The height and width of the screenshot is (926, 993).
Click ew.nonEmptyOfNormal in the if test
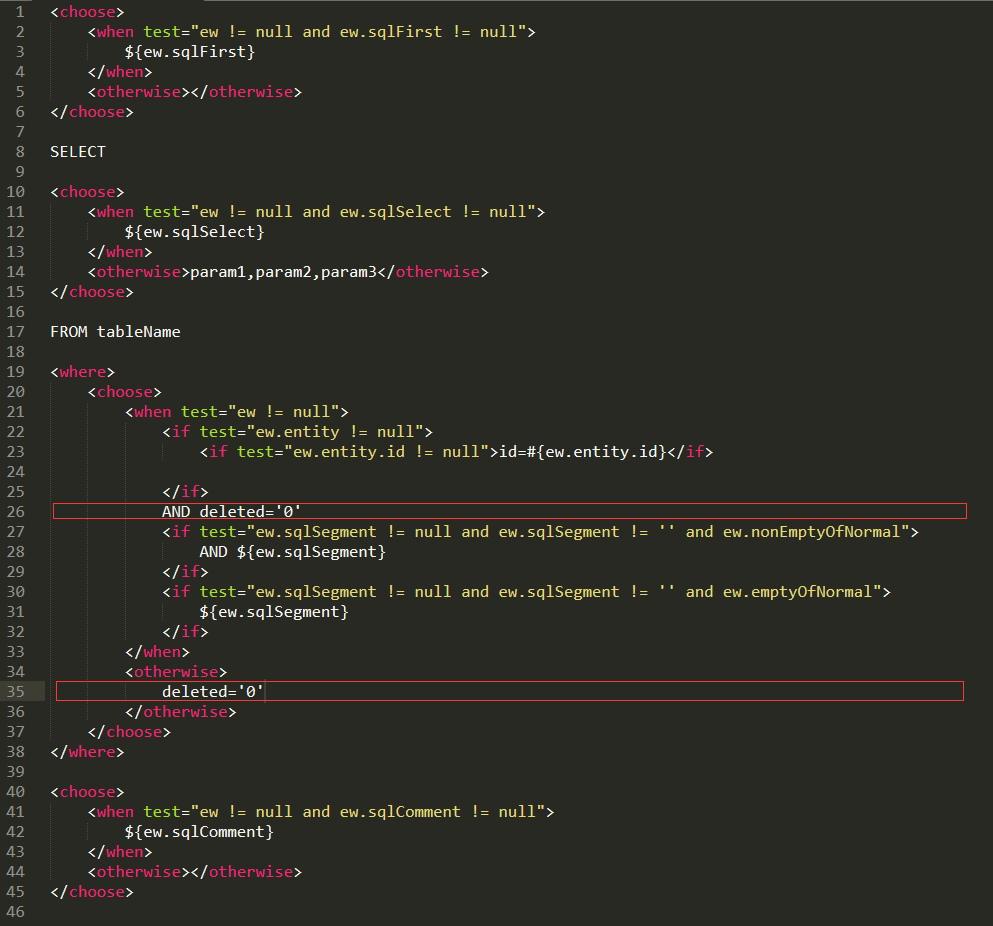(x=816, y=532)
